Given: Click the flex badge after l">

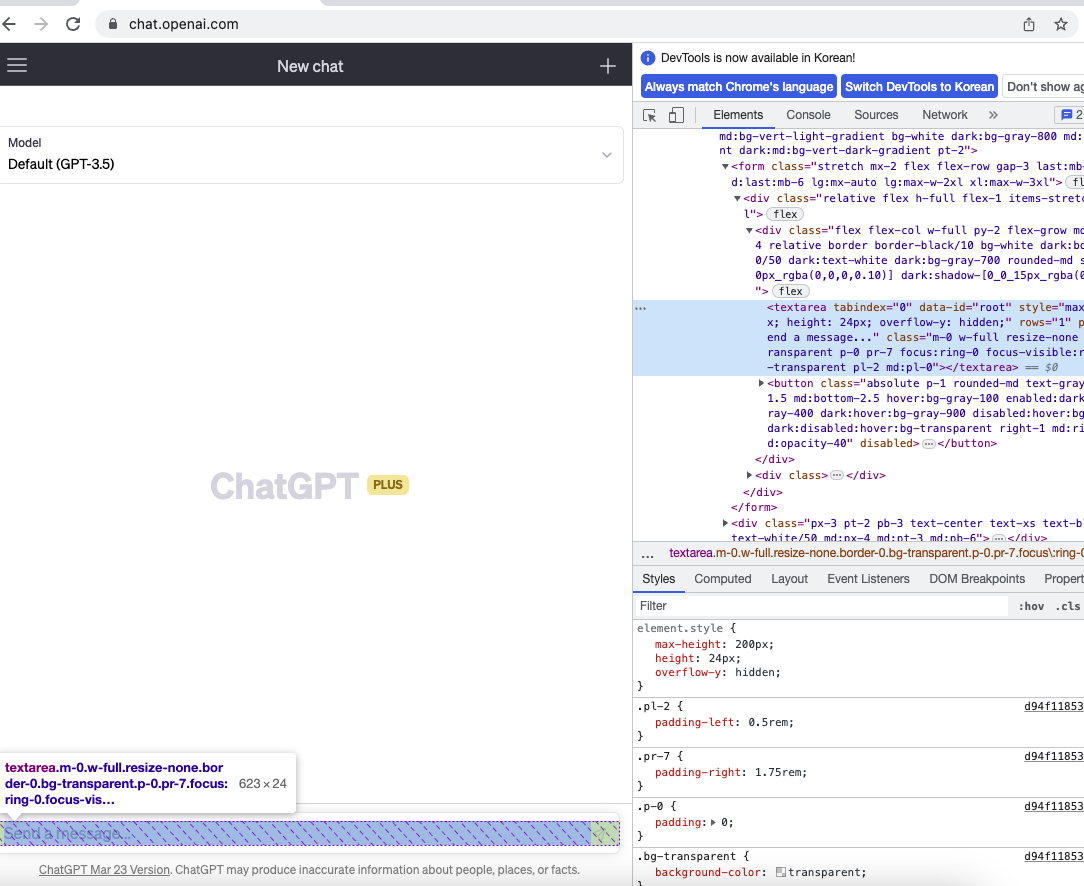Looking at the screenshot, I should tap(785, 214).
